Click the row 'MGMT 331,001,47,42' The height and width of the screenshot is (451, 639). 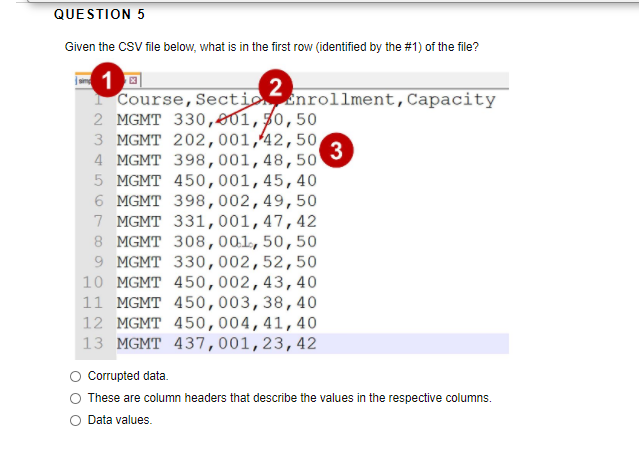pyautogui.click(x=217, y=221)
